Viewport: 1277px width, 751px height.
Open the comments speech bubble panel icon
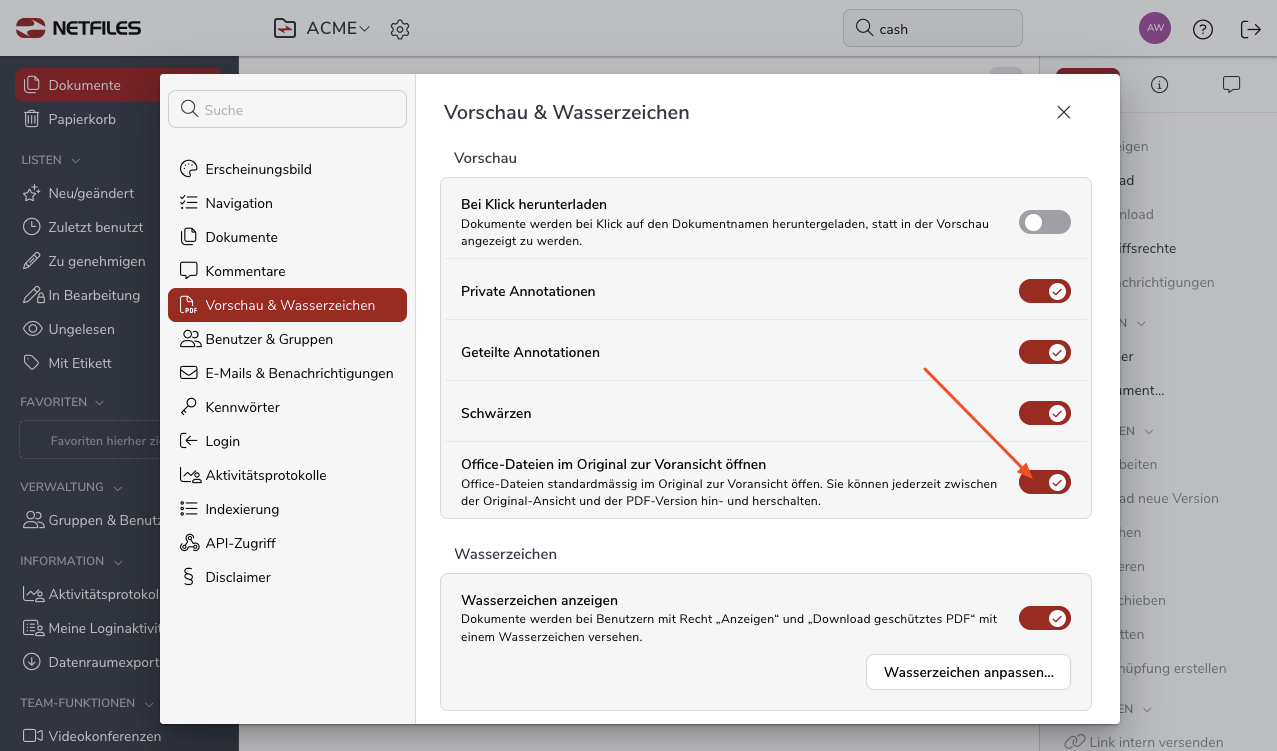[x=1231, y=85]
